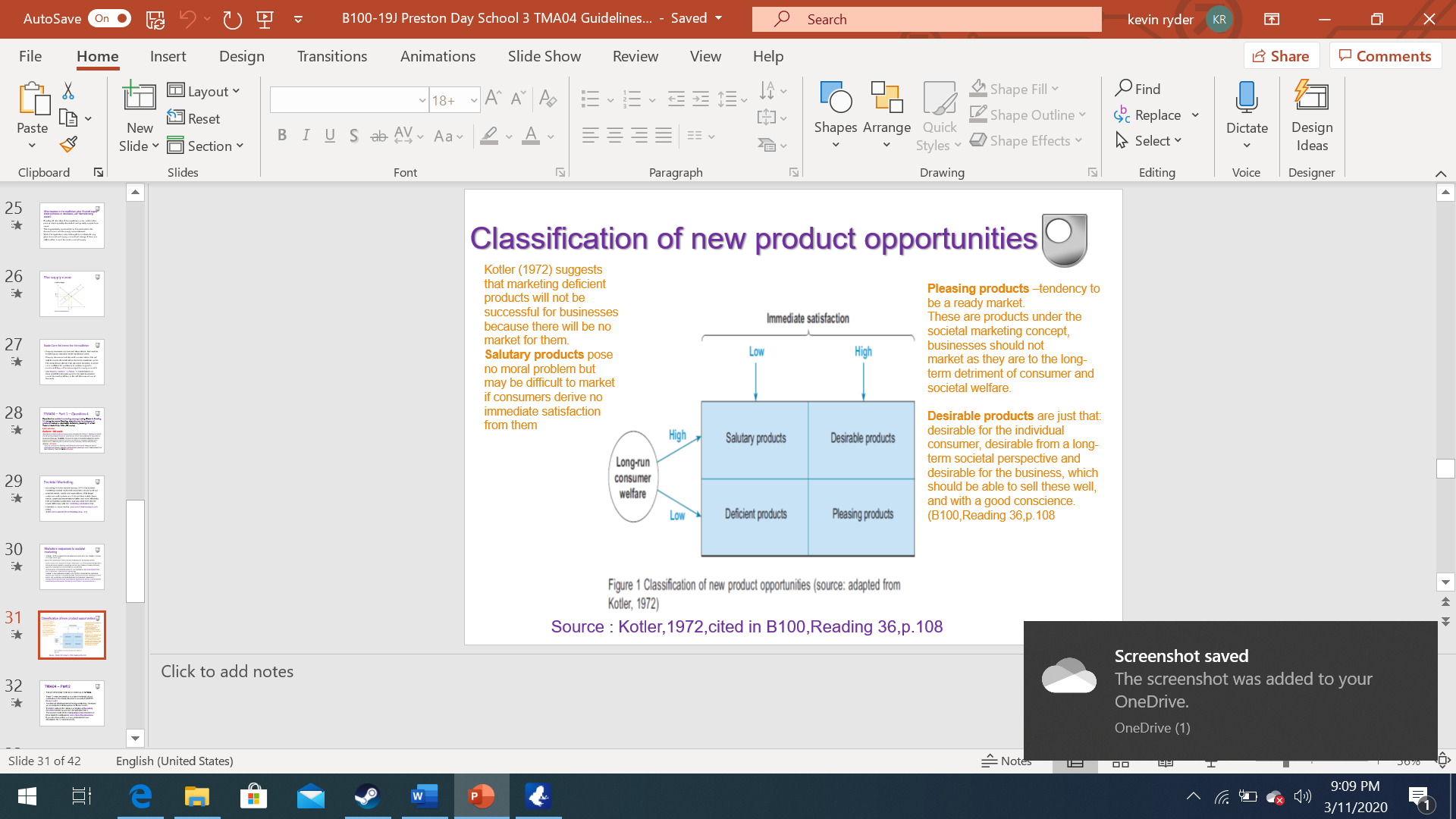Toggle Italic formatting
Screen dimensions: 1456x819
pos(306,136)
